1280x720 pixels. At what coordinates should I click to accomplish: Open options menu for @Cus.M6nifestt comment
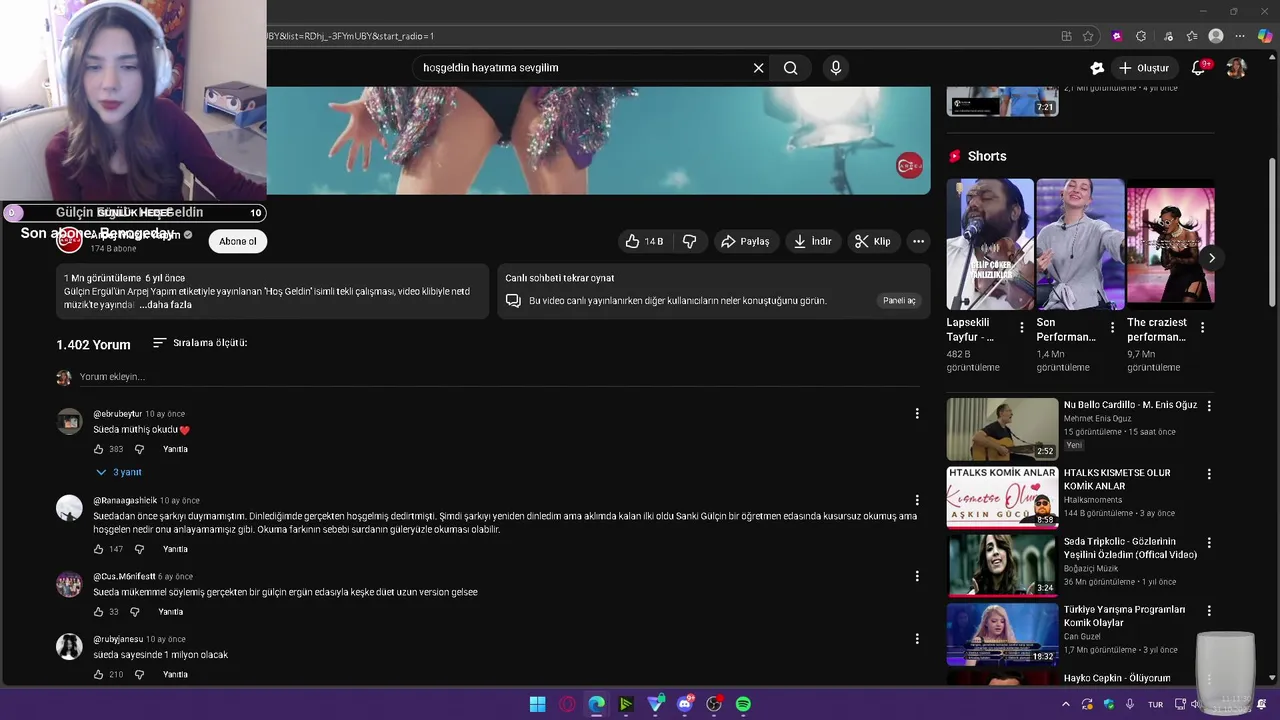pyautogui.click(x=917, y=576)
